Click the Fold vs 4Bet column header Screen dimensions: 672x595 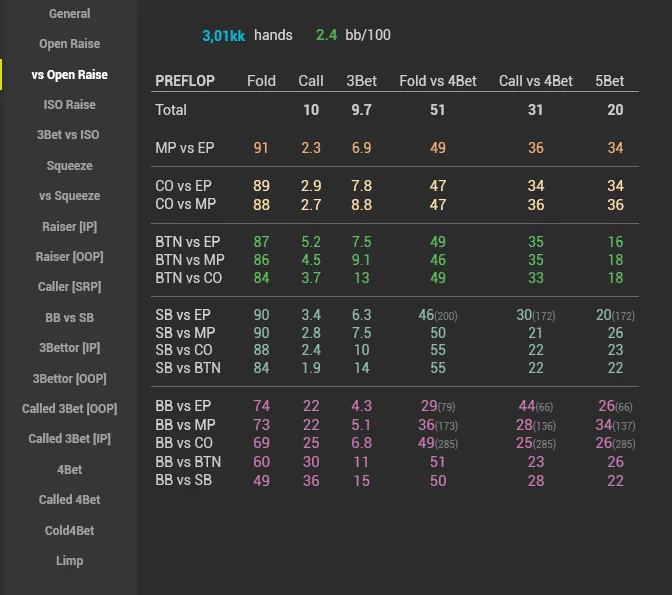point(437,81)
